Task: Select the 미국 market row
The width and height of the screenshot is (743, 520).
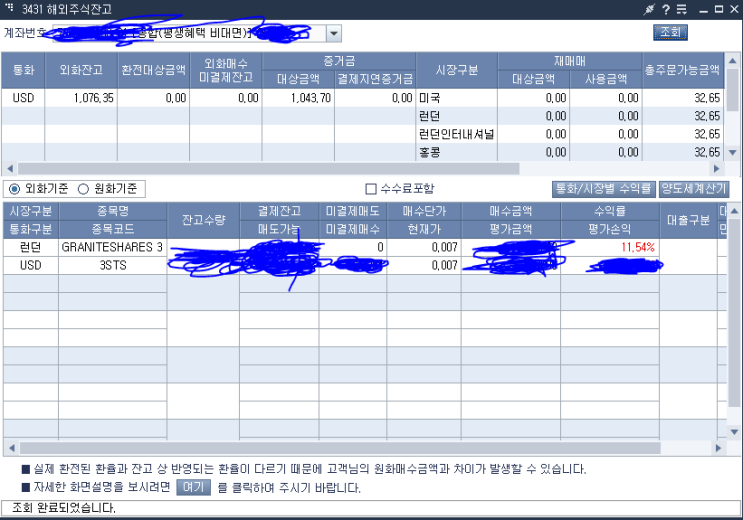Action: (457, 98)
